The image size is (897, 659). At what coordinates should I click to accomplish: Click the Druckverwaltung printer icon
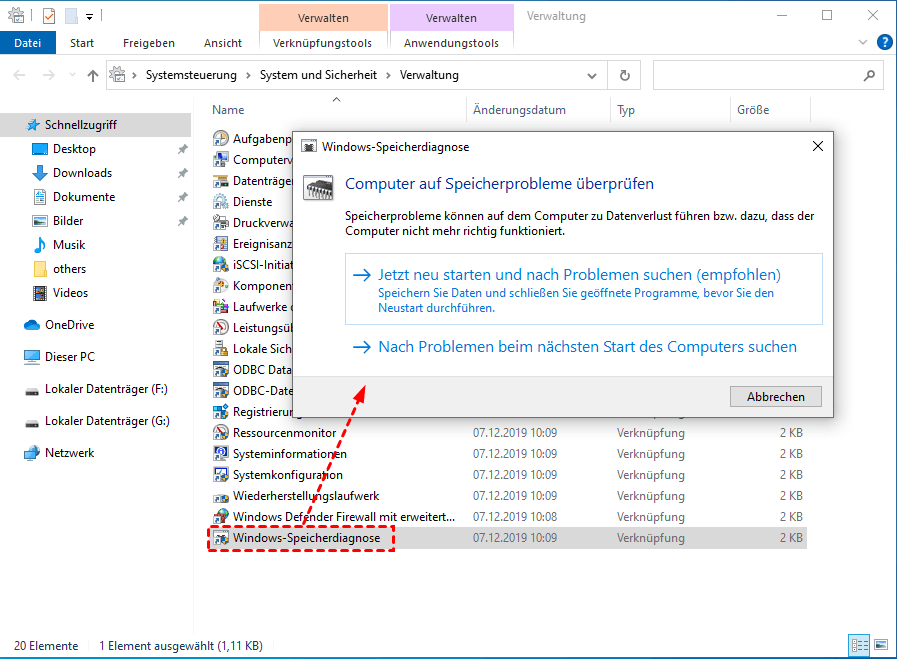click(x=221, y=223)
